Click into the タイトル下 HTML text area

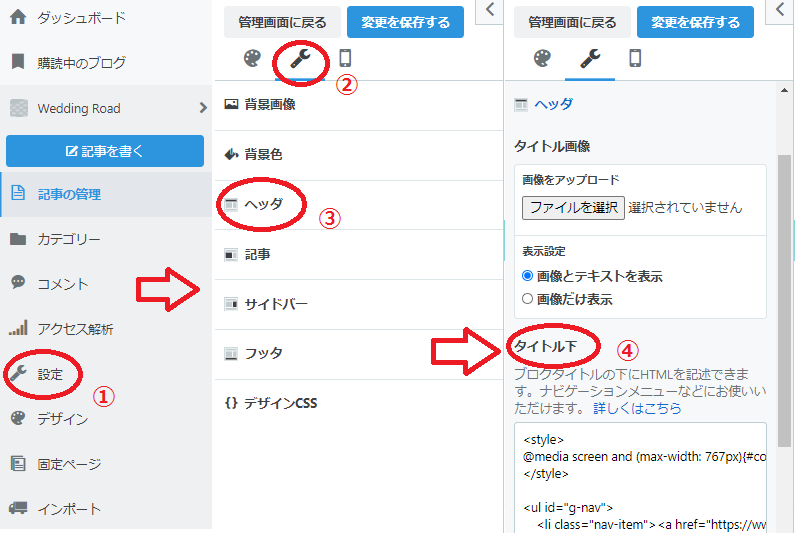640,478
